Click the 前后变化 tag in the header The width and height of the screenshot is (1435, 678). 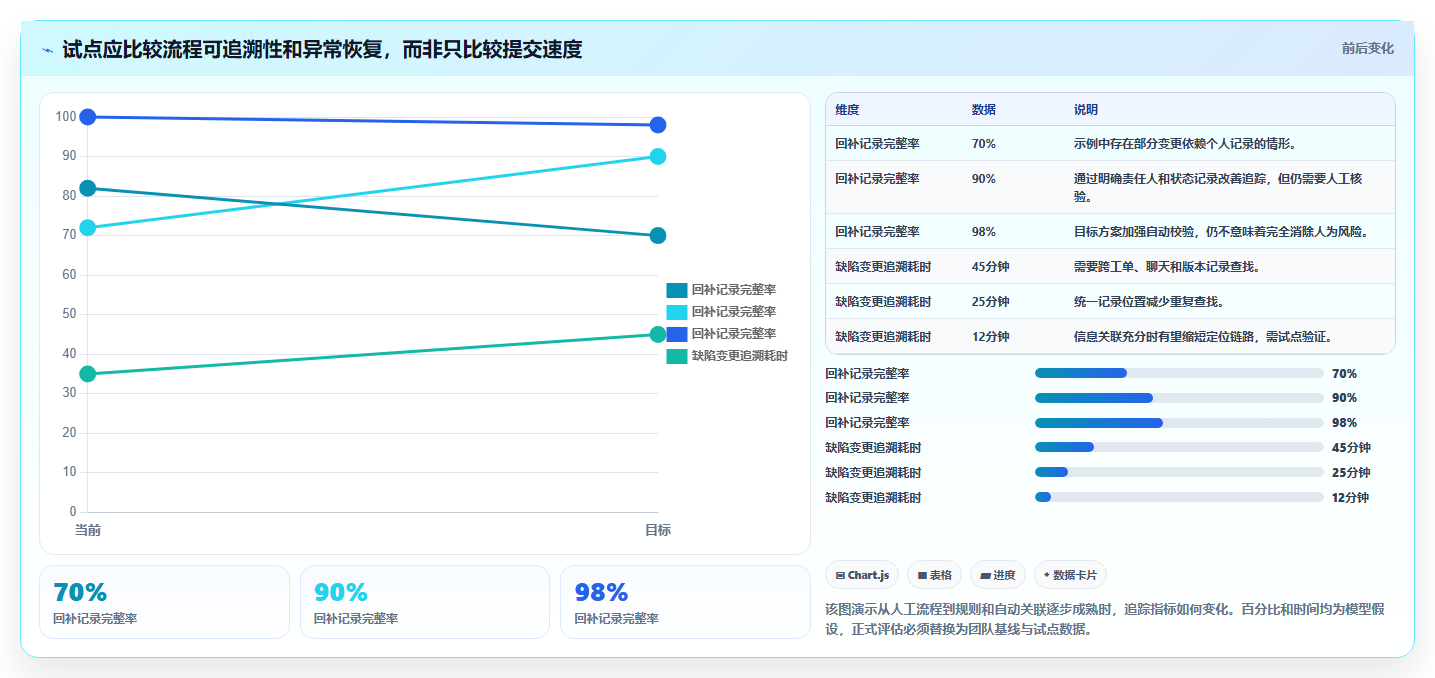click(1367, 48)
